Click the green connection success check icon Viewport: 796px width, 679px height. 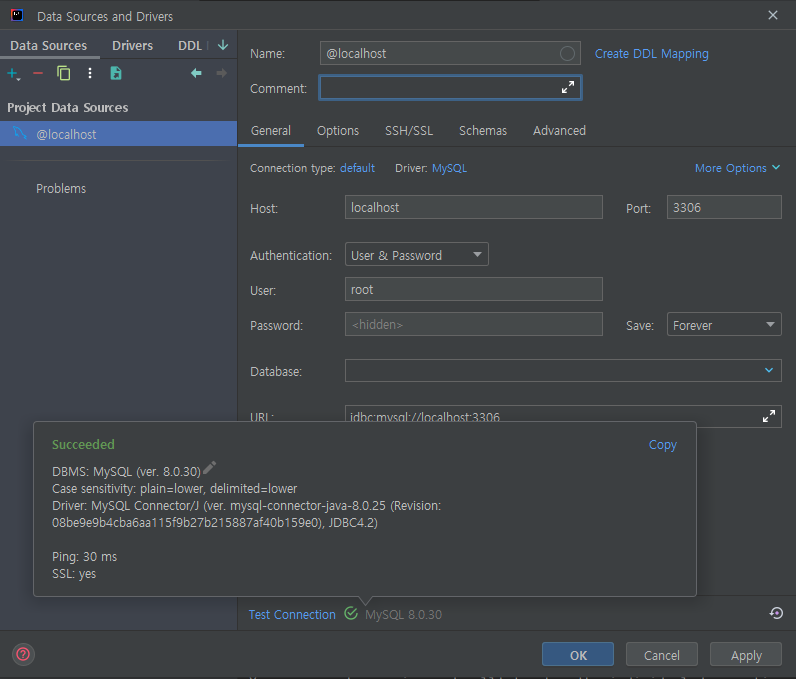tap(351, 614)
